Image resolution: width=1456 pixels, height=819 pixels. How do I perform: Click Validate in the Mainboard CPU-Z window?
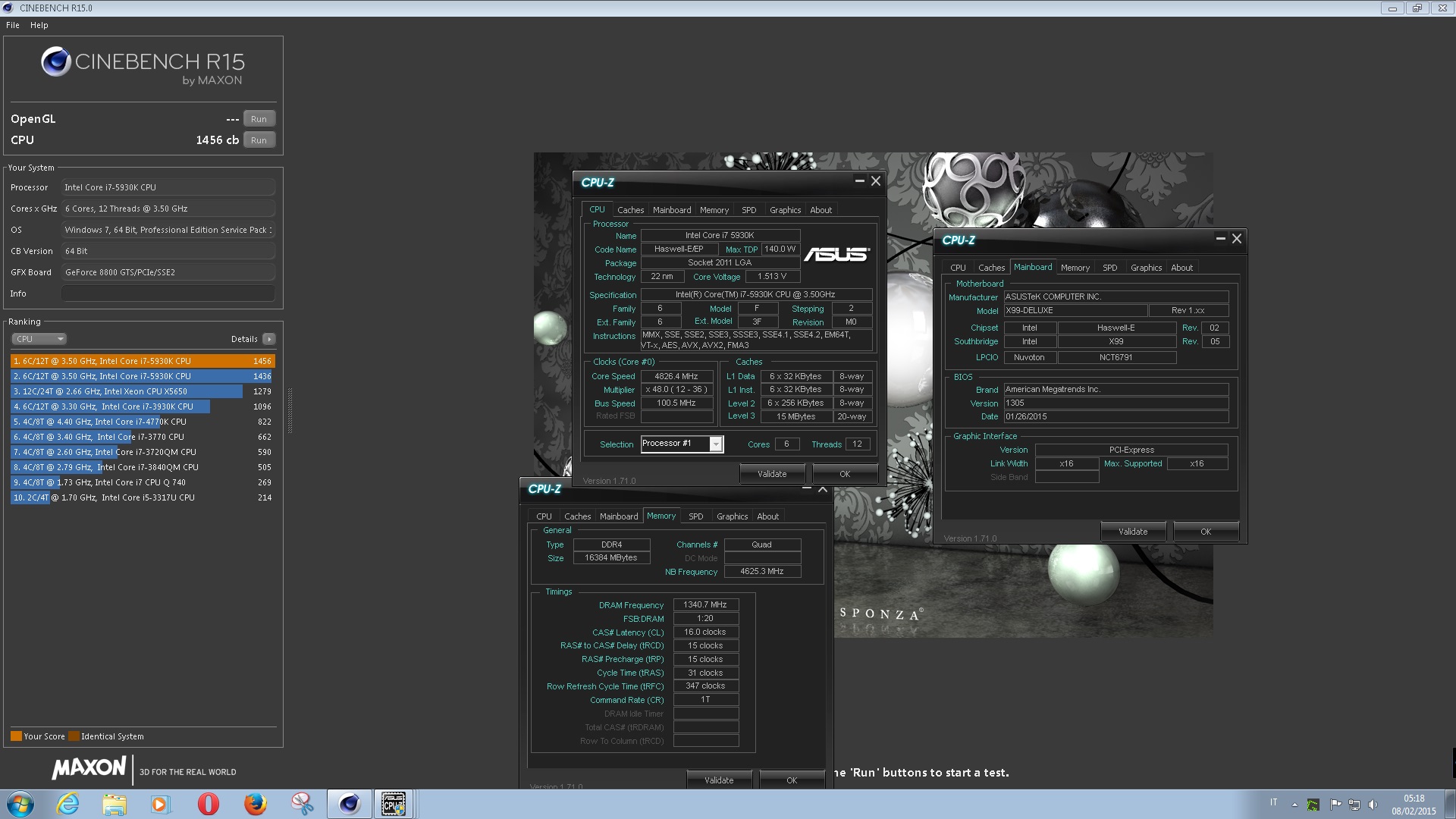coord(1133,532)
